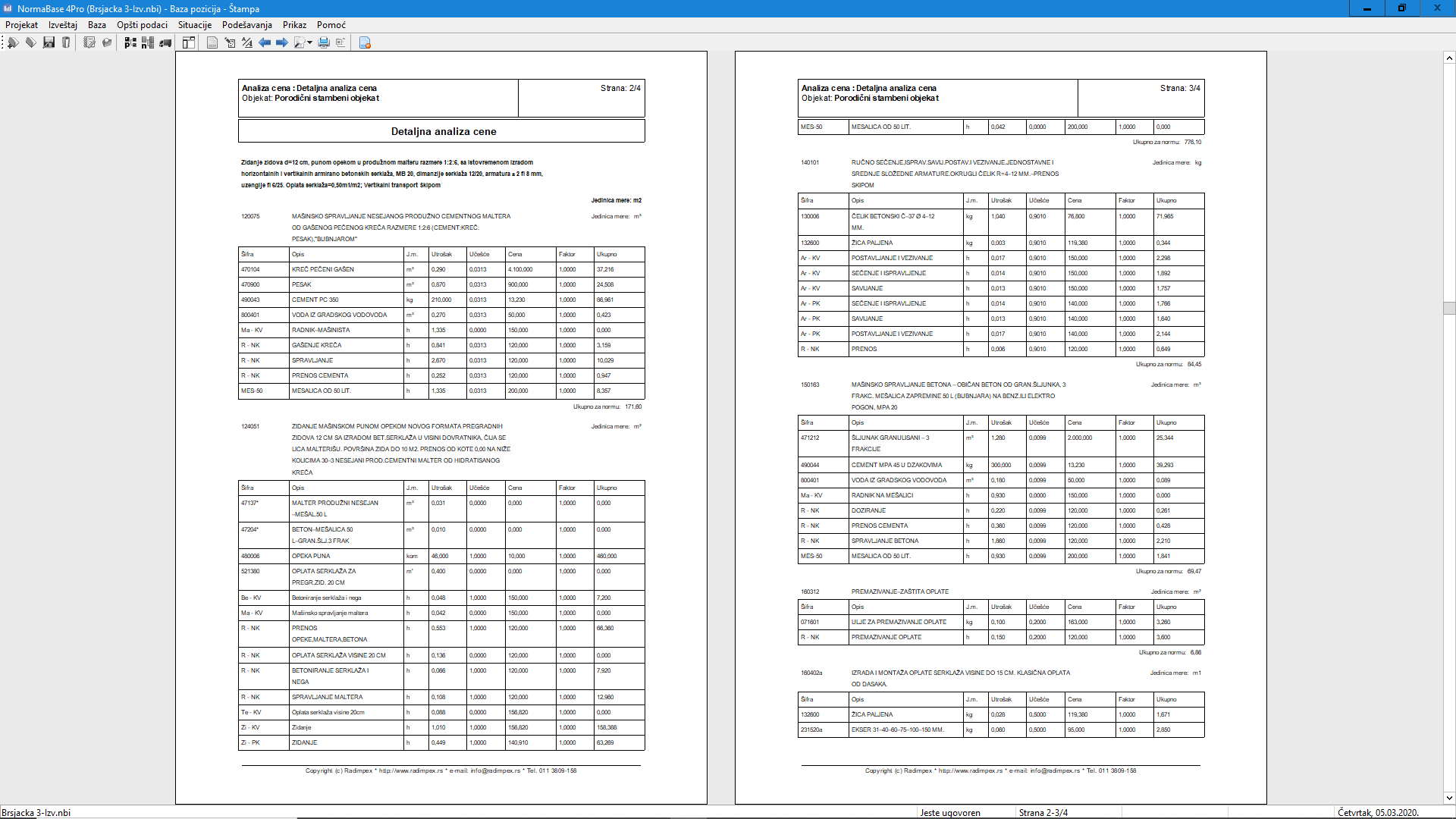Go to previous page with left arrow
The height and width of the screenshot is (819, 1456).
pyautogui.click(x=265, y=42)
